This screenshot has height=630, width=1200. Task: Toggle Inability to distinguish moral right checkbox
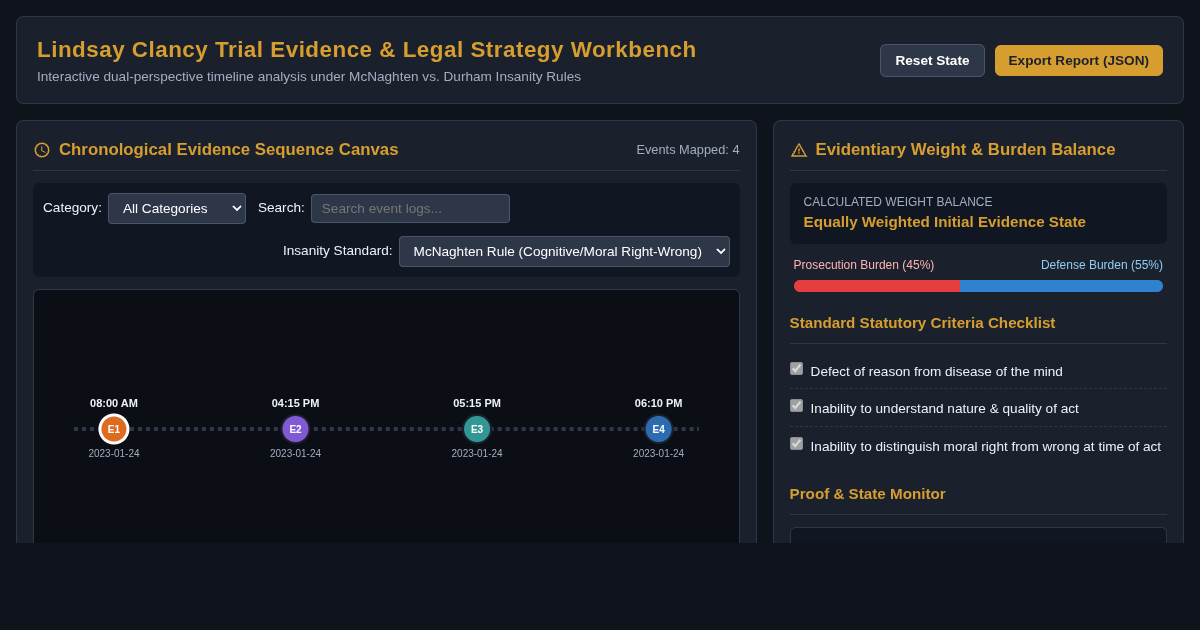point(796,443)
